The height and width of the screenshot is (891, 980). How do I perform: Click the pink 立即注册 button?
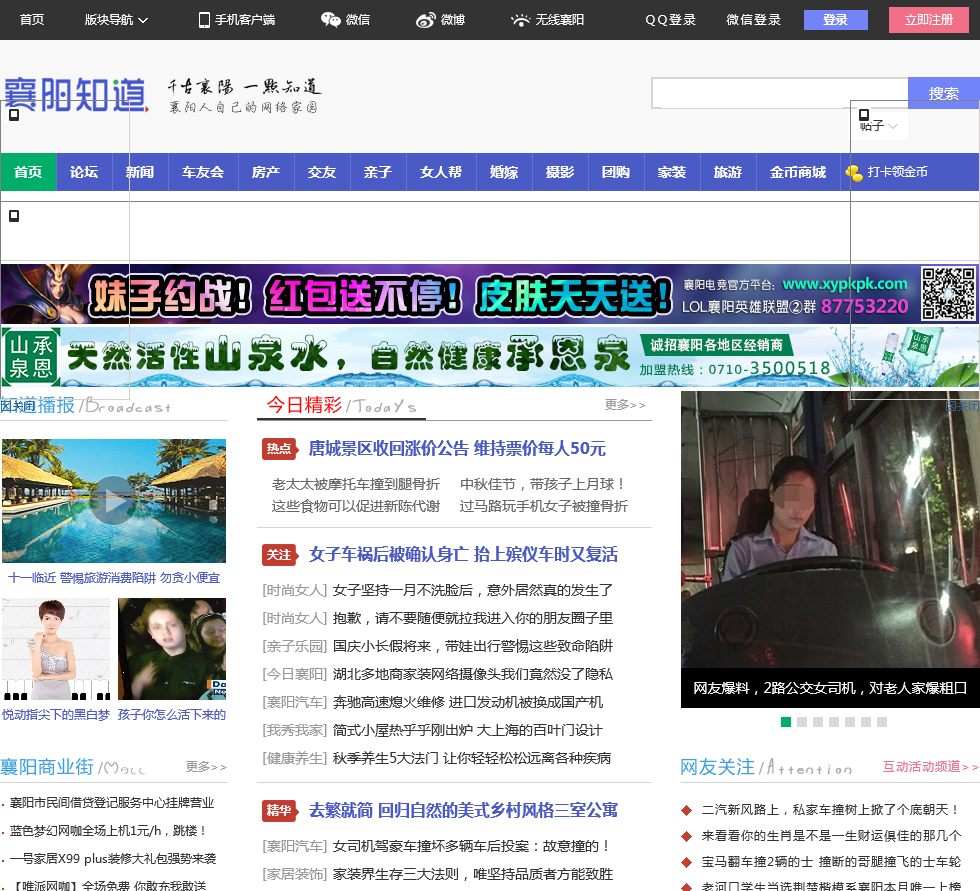click(929, 20)
